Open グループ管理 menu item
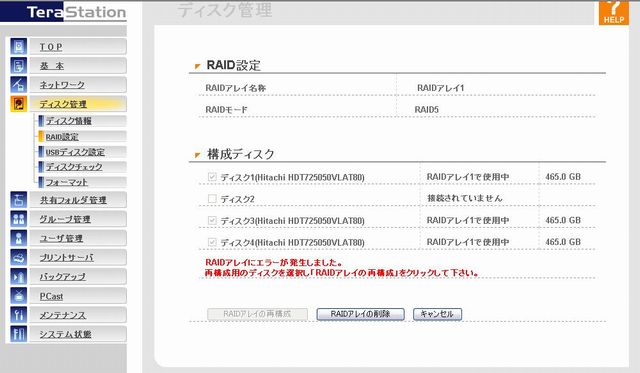The width and height of the screenshot is (640, 373). (x=78, y=219)
